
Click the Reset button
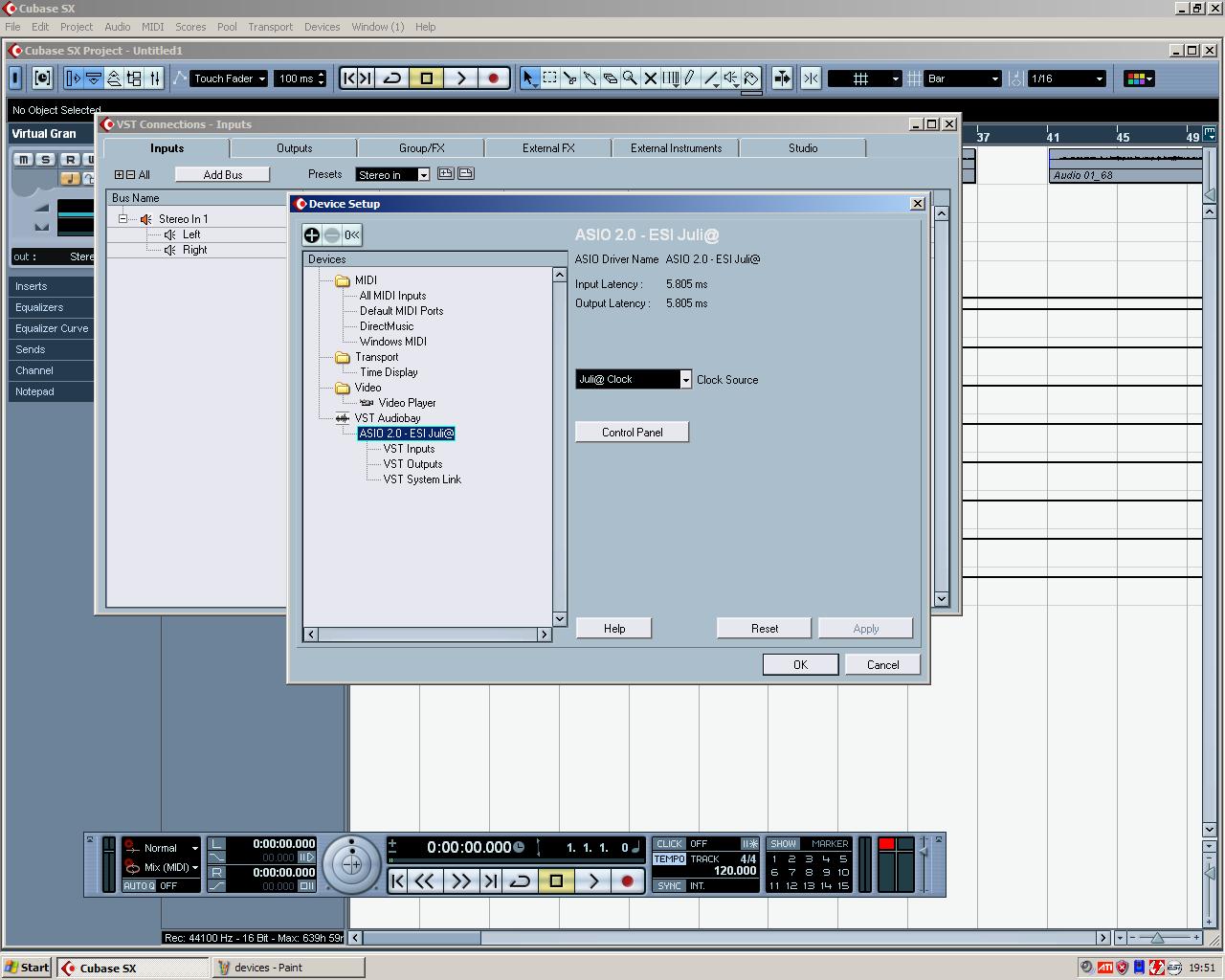765,629
